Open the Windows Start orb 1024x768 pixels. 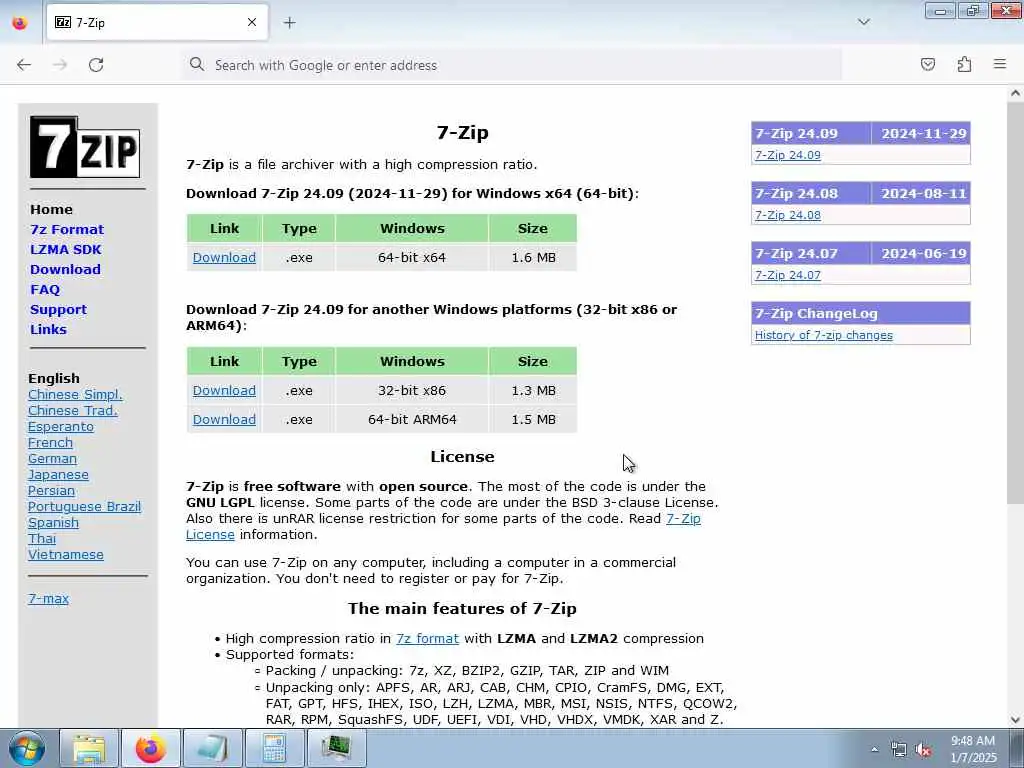(x=27, y=748)
